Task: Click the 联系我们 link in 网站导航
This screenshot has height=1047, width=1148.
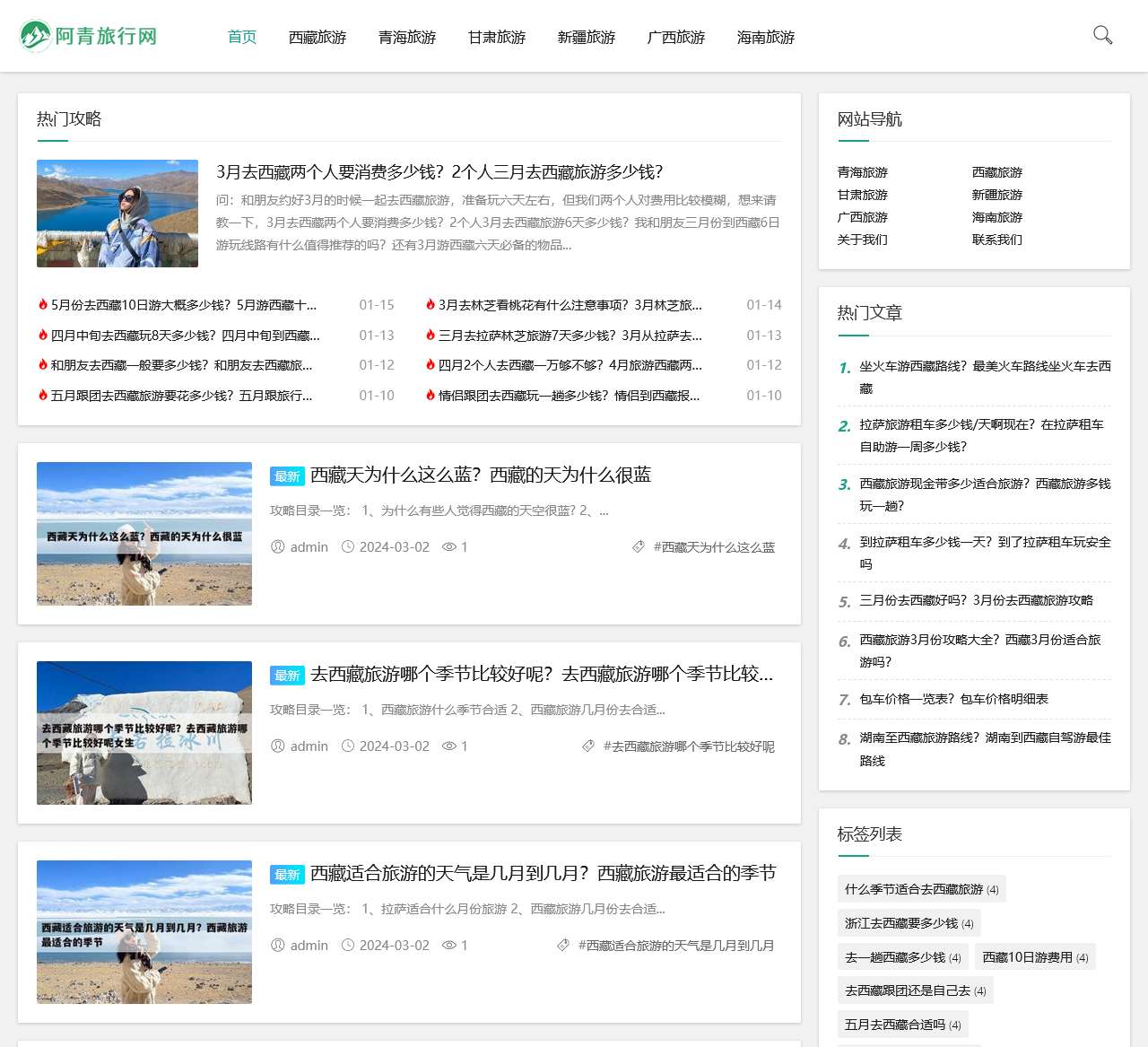Action: pos(996,240)
